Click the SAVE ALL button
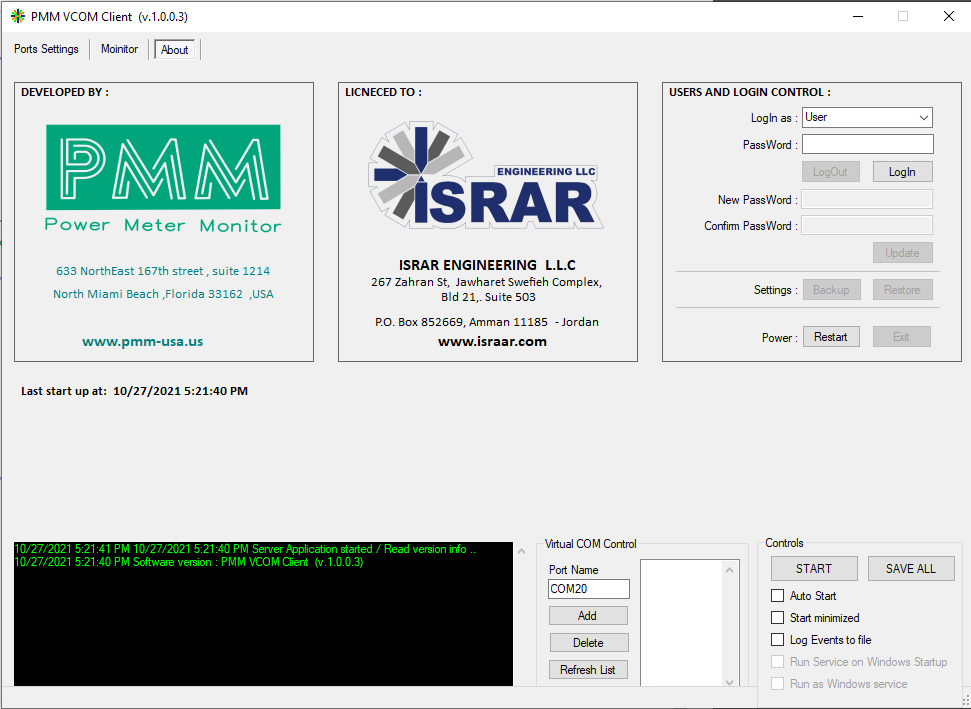971x709 pixels. 910,568
